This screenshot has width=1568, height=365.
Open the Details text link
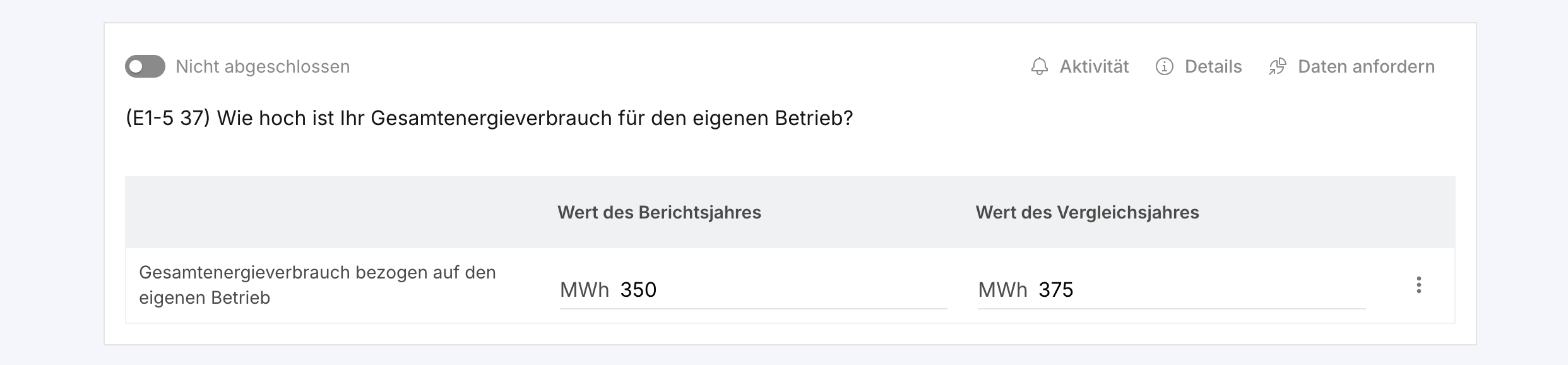[x=1213, y=66]
